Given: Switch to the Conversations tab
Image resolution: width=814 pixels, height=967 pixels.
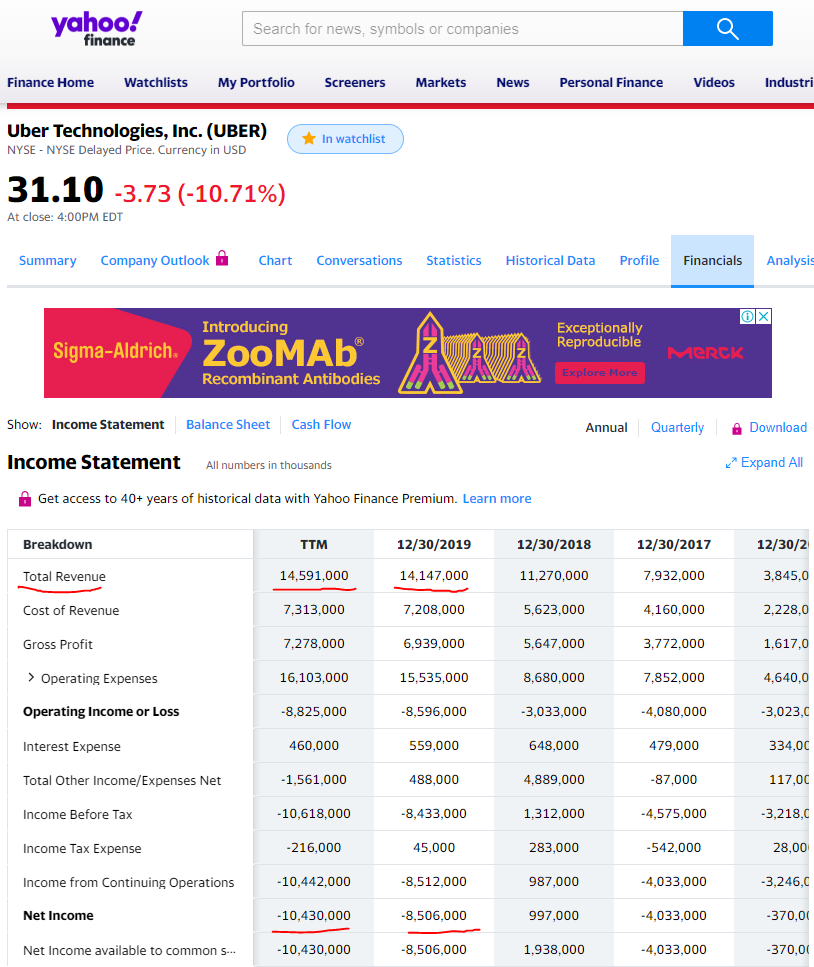Looking at the screenshot, I should click(360, 260).
